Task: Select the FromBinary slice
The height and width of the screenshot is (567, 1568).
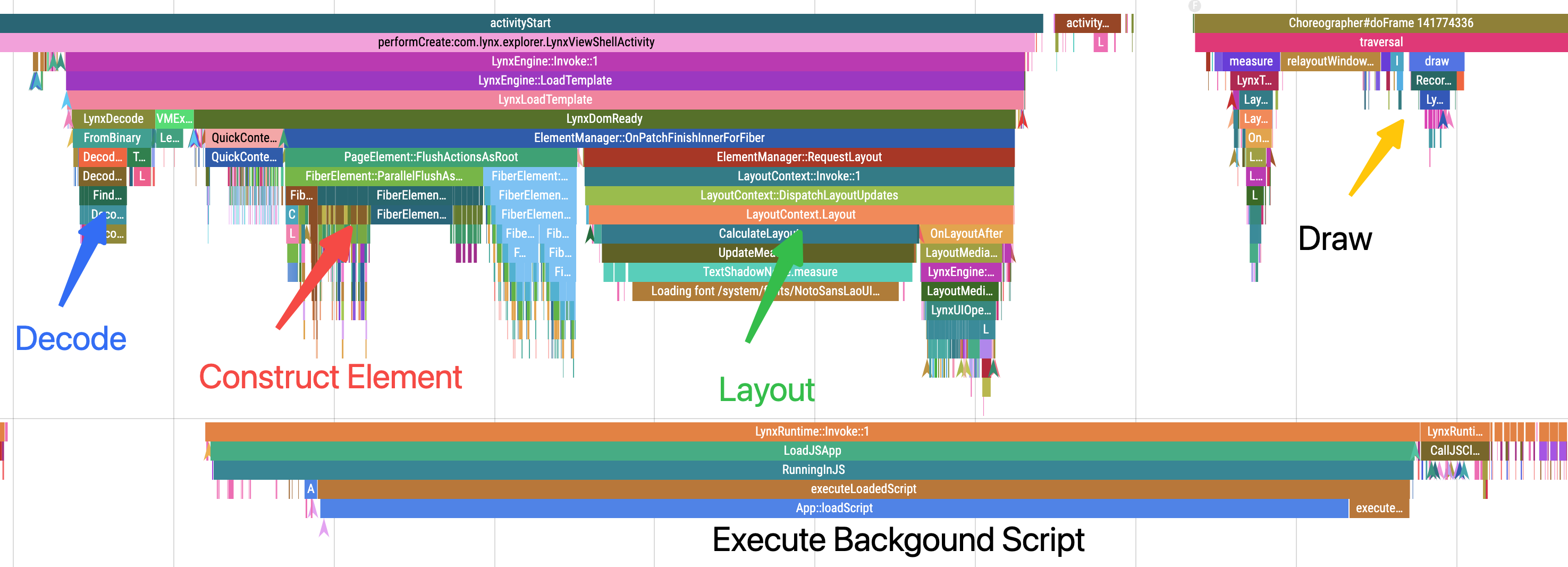Action: (112, 138)
